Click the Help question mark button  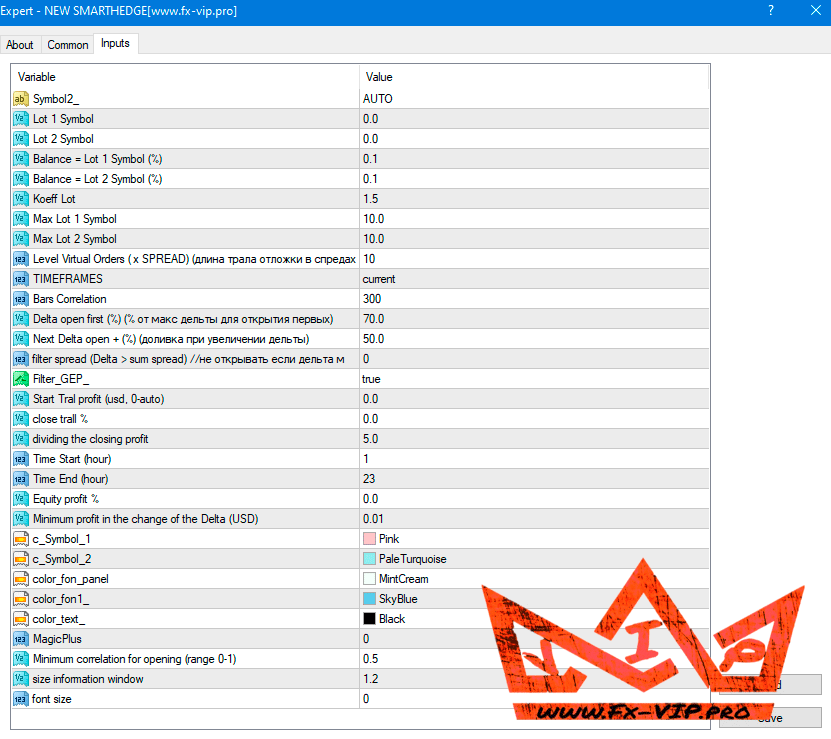pyautogui.click(x=770, y=11)
